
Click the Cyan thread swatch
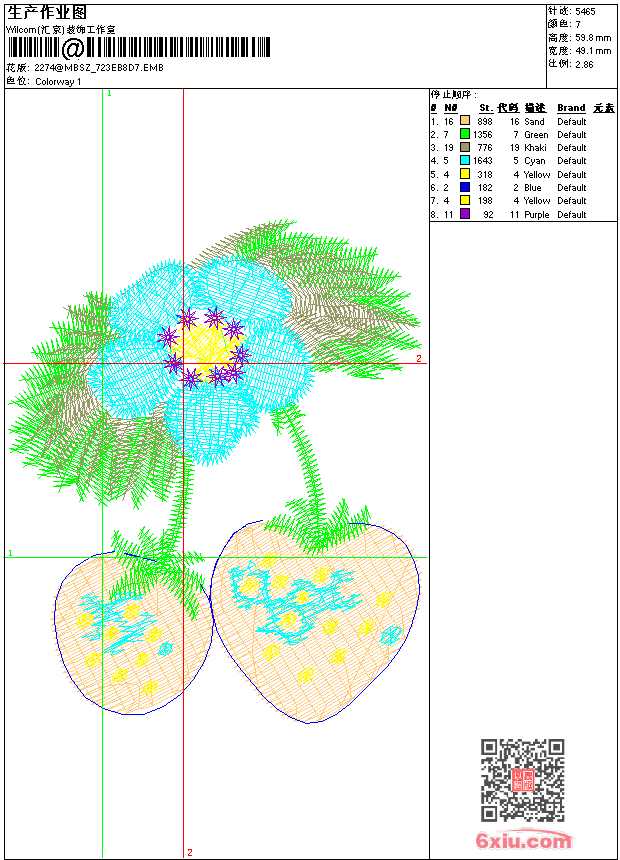(x=465, y=160)
